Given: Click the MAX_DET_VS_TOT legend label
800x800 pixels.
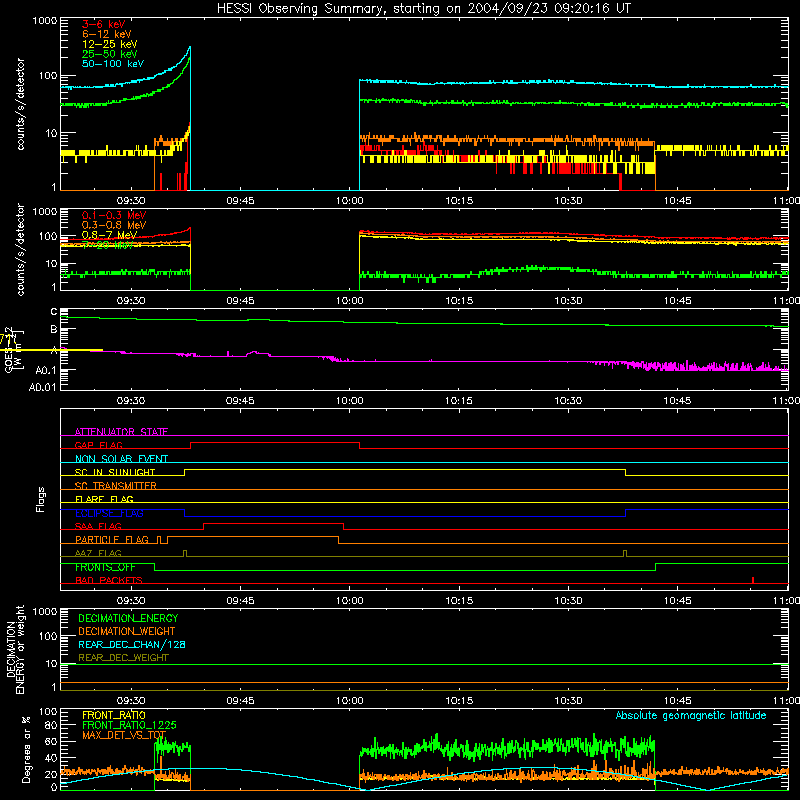Looking at the screenshot, I should [x=124, y=735].
